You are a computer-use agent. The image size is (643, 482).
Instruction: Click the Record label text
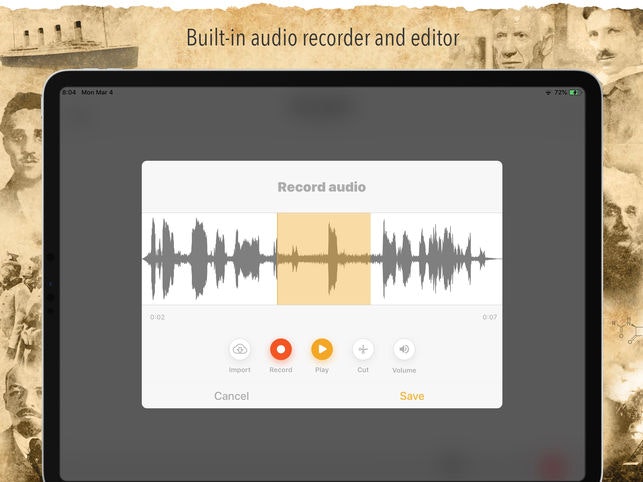281,370
